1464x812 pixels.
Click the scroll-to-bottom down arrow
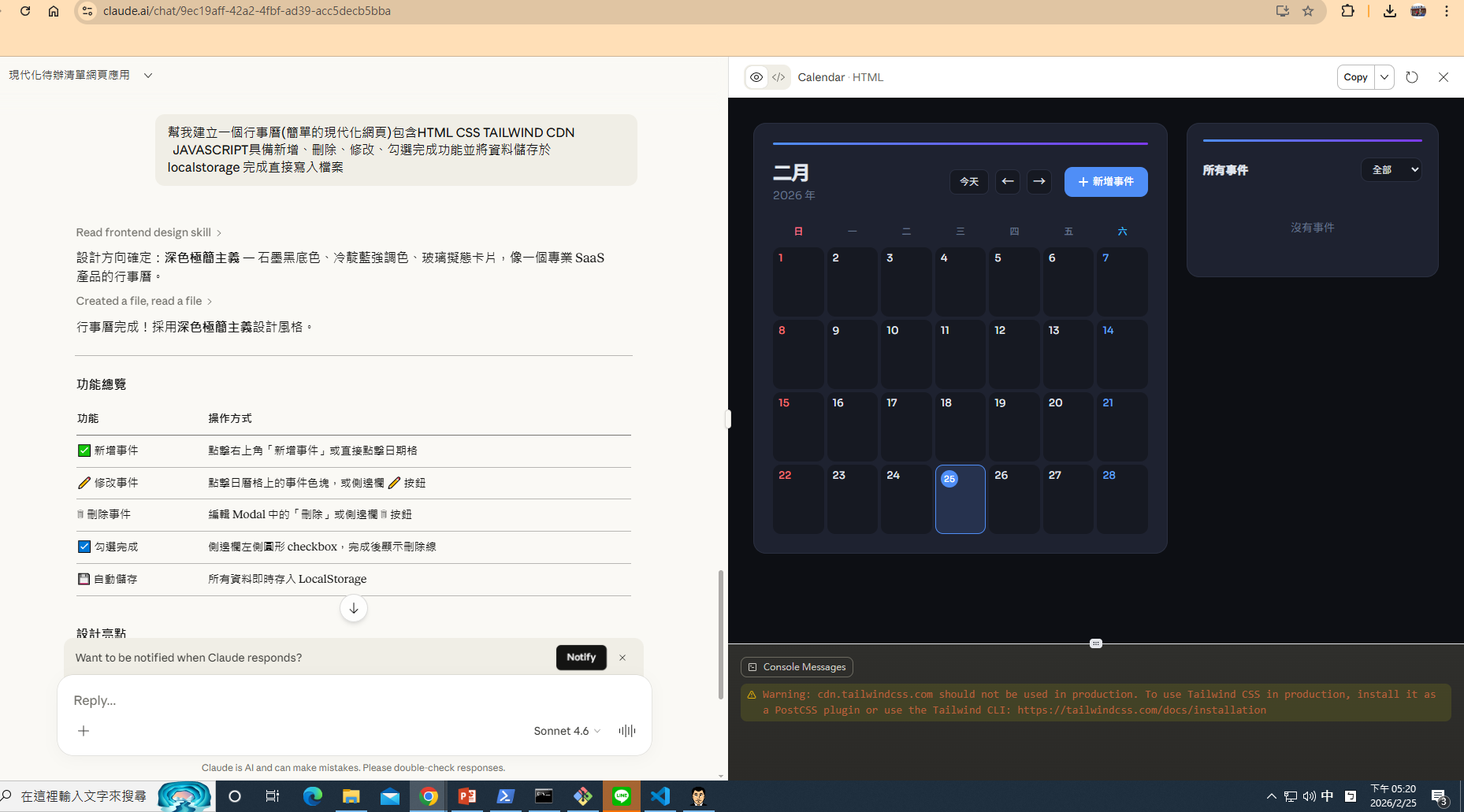[x=354, y=608]
